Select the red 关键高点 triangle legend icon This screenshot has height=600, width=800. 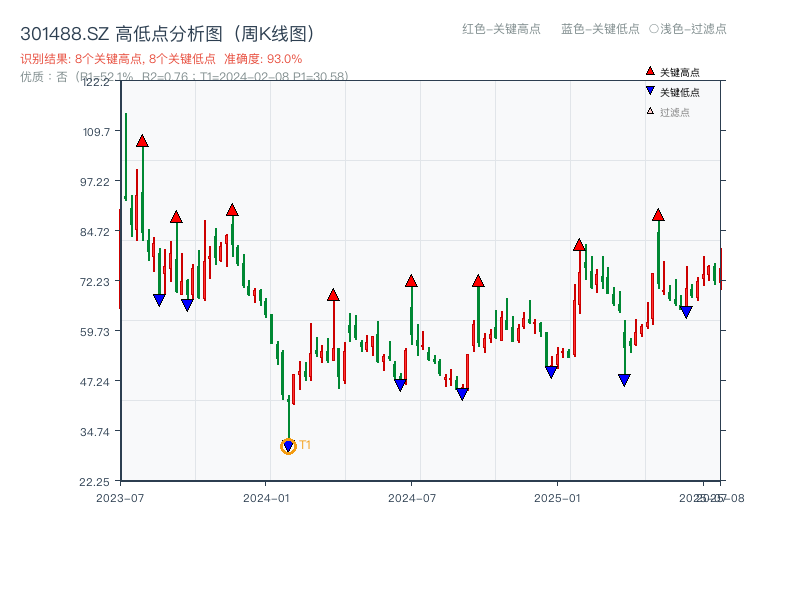tap(648, 71)
